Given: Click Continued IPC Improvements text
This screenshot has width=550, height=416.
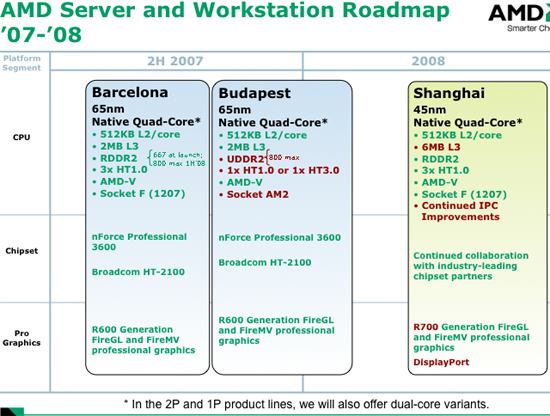Looking at the screenshot, I should pyautogui.click(x=460, y=211).
